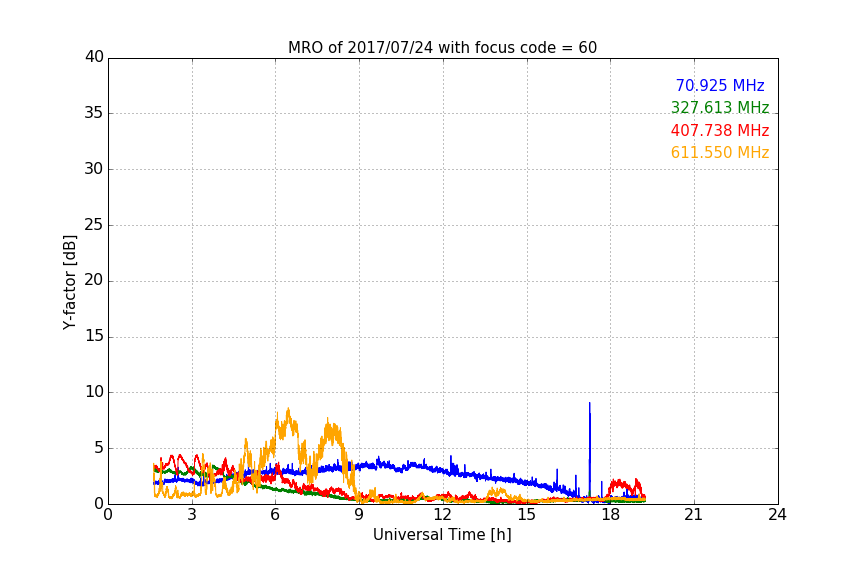Click the y-axis tick label 30
864x576 pixels.
94,169
